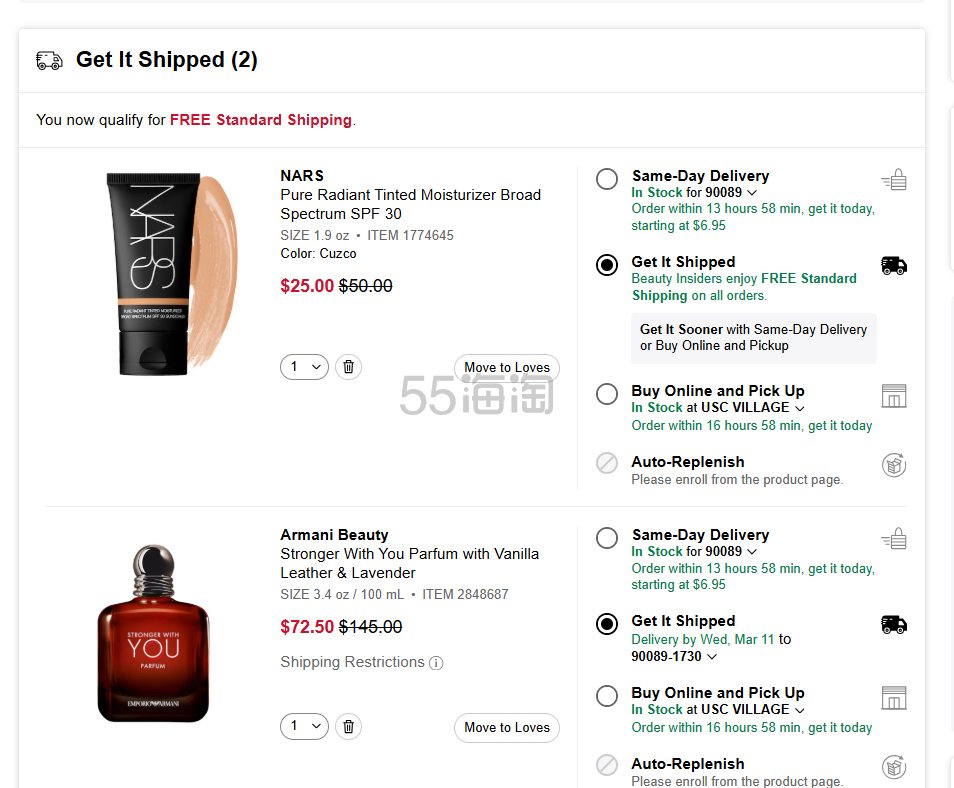Expand the USC VILLAGE store selector for NARS

point(799,408)
